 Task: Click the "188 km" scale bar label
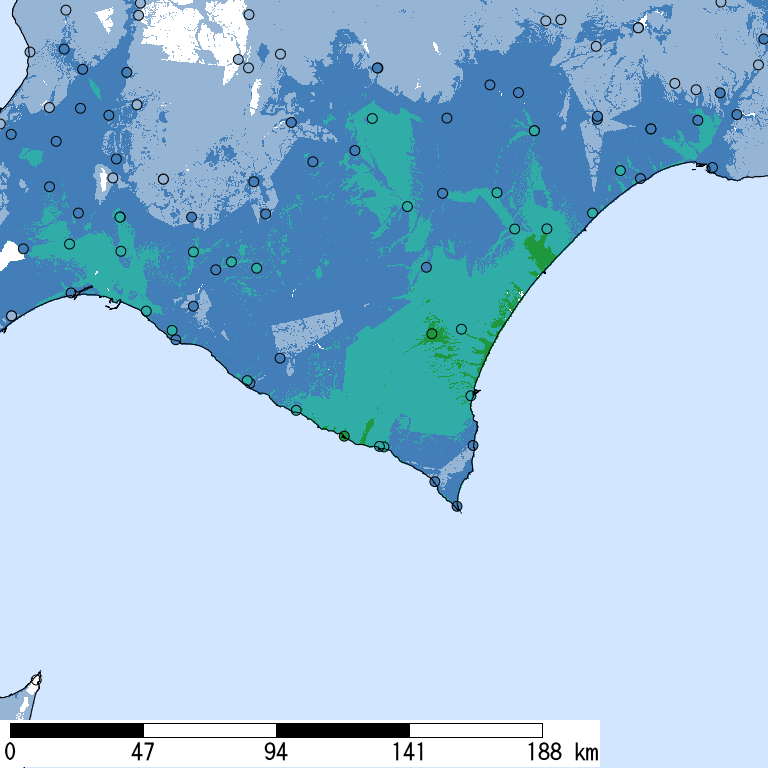562,752
